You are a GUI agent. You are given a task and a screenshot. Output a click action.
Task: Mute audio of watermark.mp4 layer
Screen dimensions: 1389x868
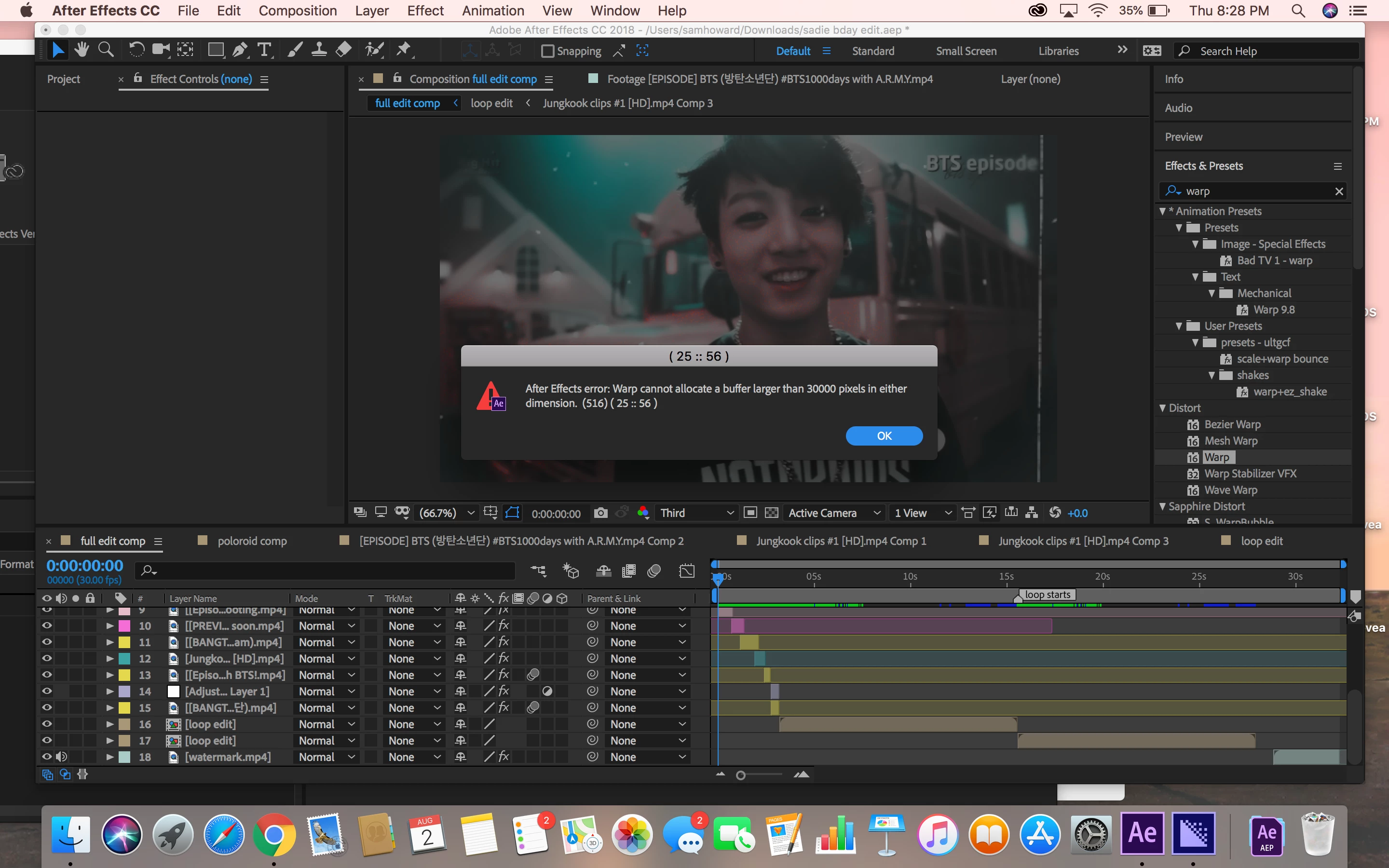[x=61, y=757]
